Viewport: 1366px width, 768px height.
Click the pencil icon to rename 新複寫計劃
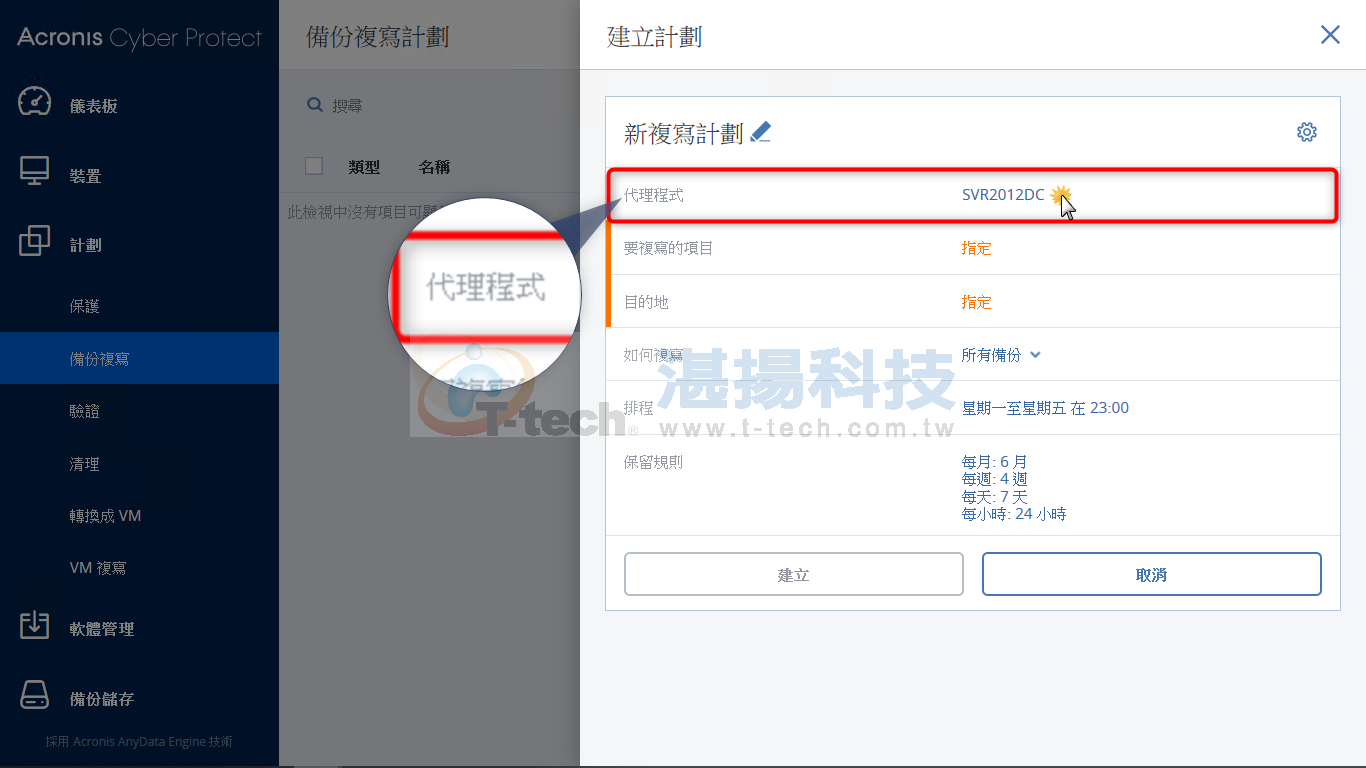point(761,132)
